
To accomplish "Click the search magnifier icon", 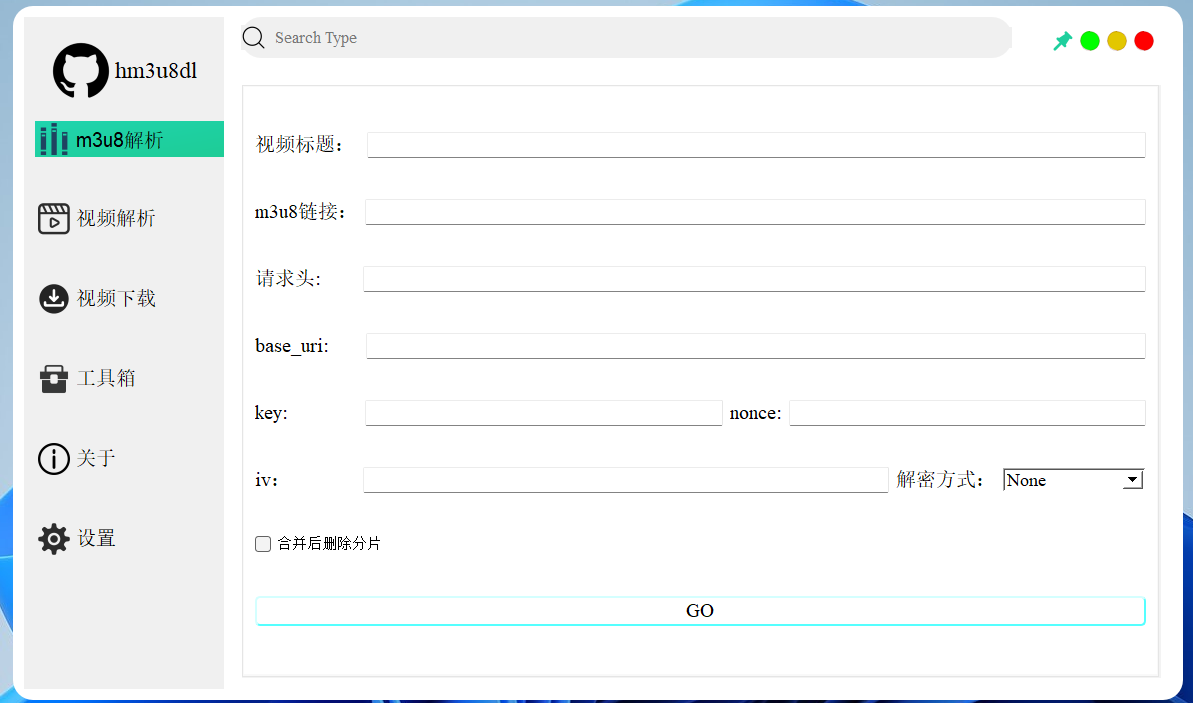I will coord(254,38).
